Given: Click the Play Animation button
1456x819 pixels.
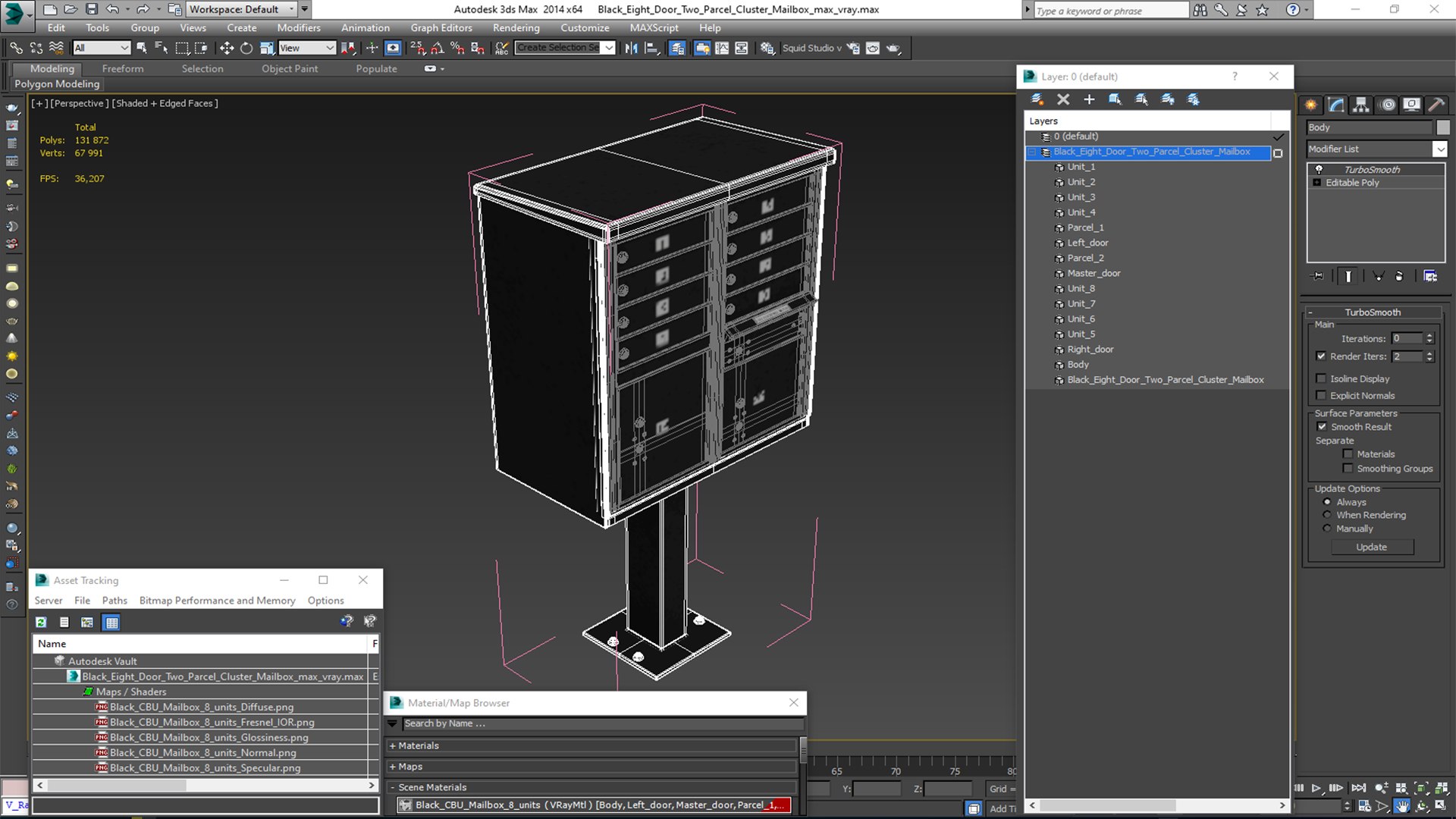Looking at the screenshot, I should [1316, 789].
